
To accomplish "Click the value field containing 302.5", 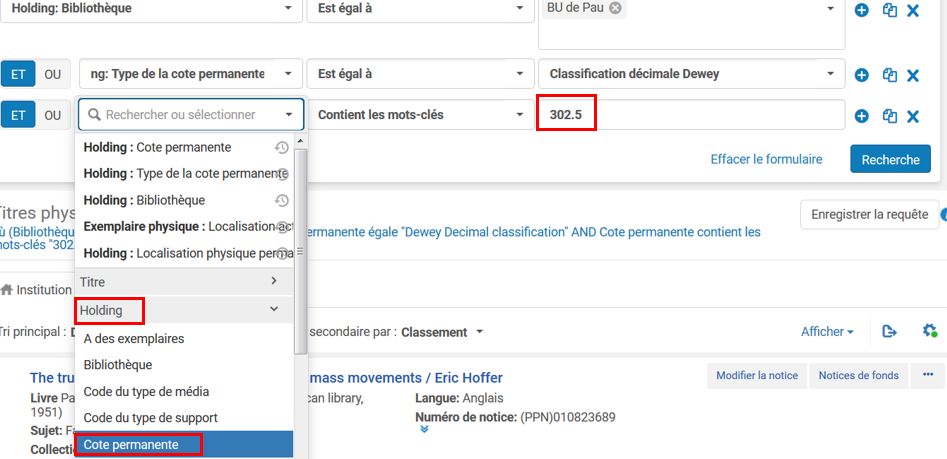I will pyautogui.click(x=690, y=115).
